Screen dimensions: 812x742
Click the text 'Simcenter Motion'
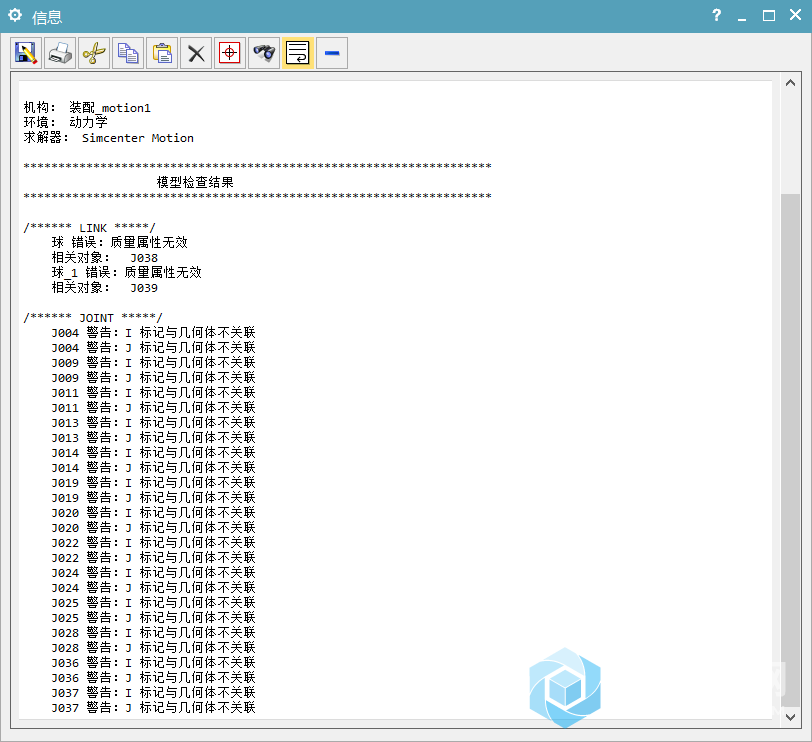point(138,138)
